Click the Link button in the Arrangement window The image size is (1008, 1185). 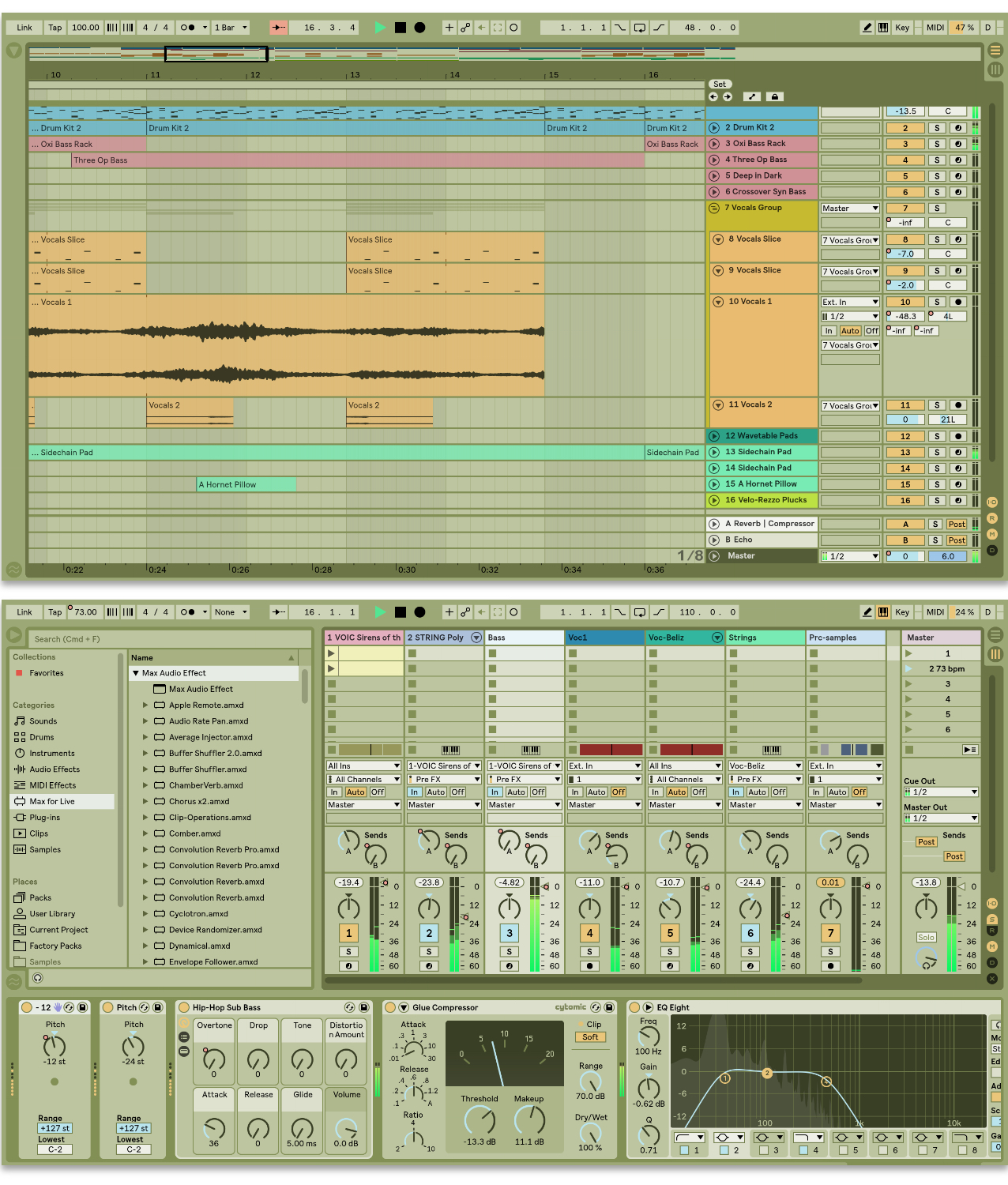tap(24, 28)
